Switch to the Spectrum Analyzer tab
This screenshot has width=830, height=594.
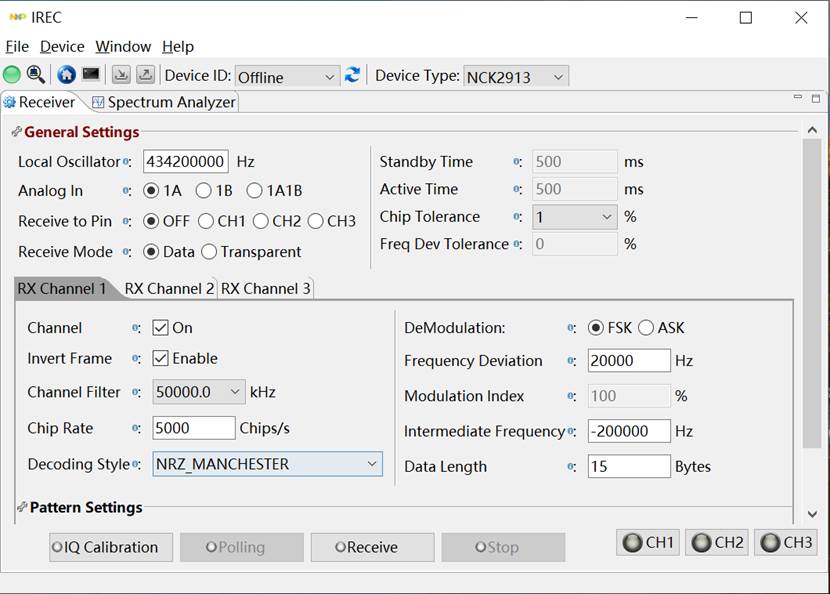click(x=163, y=102)
